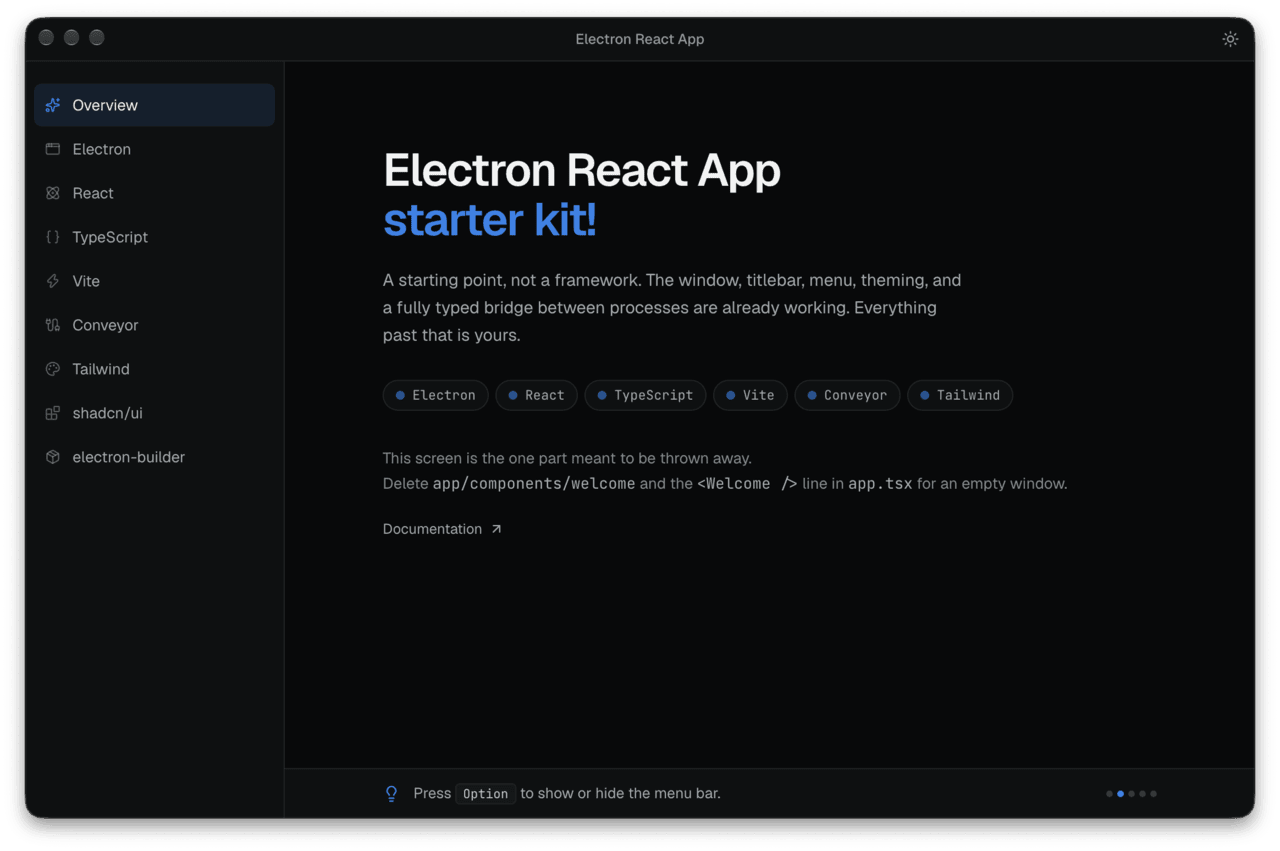
Task: Click the Conveyor chip
Action: tap(848, 395)
